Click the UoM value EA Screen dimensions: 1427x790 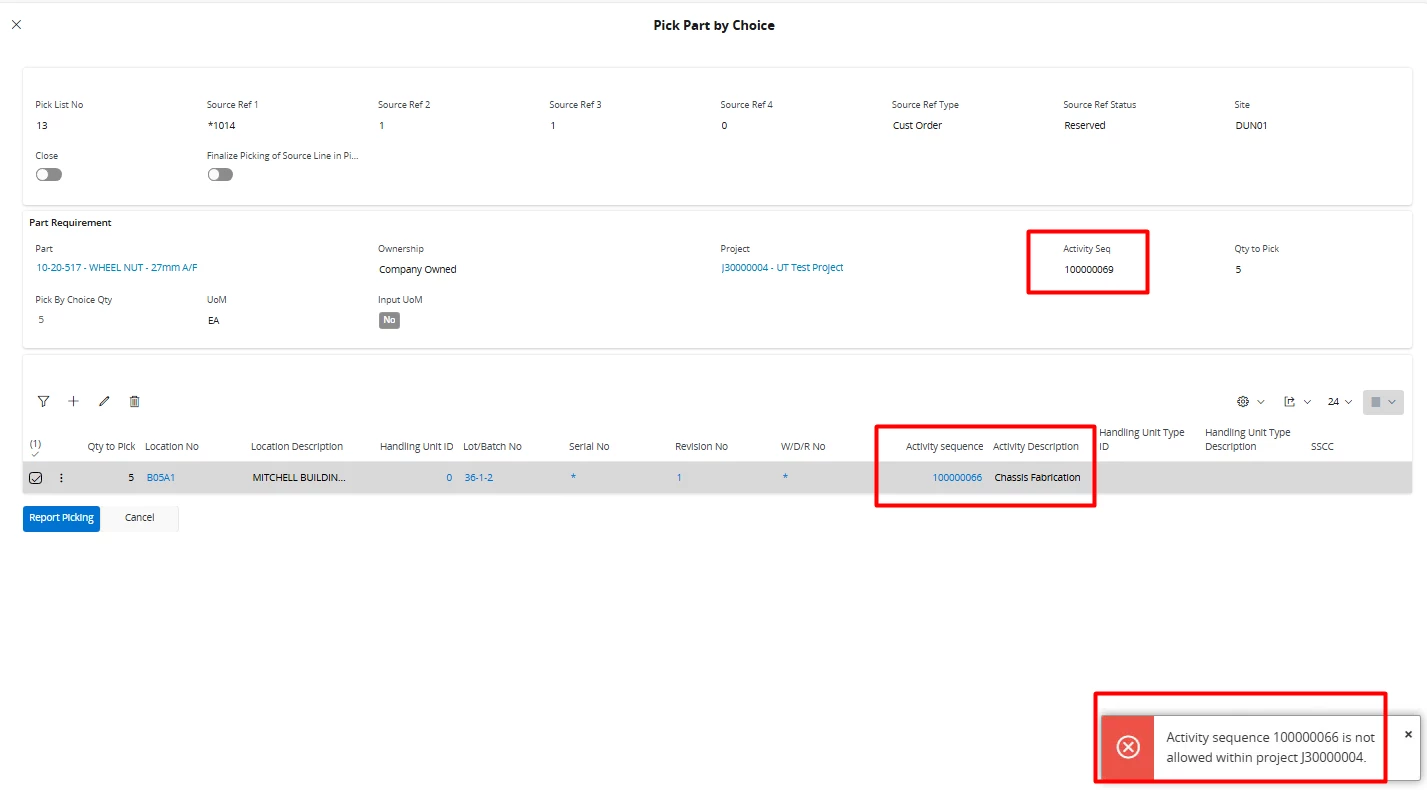pyautogui.click(x=213, y=321)
